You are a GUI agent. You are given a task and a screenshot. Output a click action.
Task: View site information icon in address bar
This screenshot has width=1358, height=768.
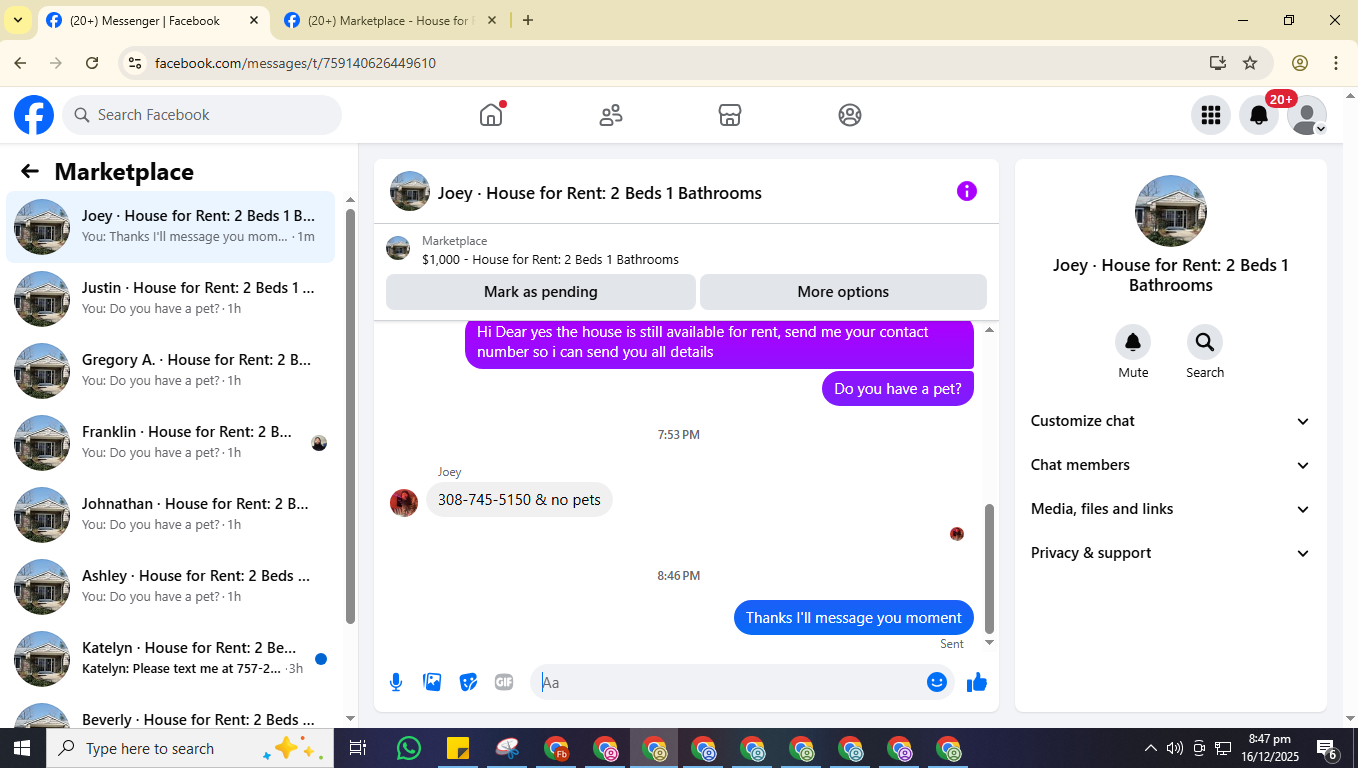[x=135, y=63]
